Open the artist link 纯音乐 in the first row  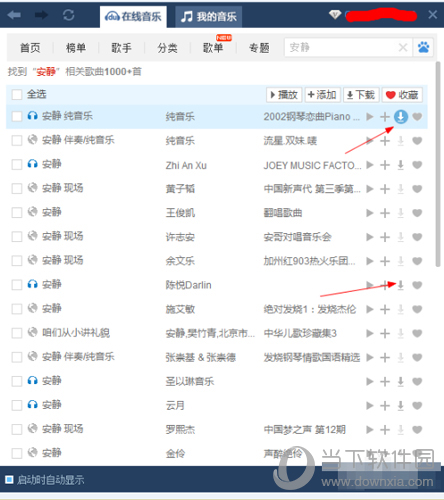(x=180, y=117)
